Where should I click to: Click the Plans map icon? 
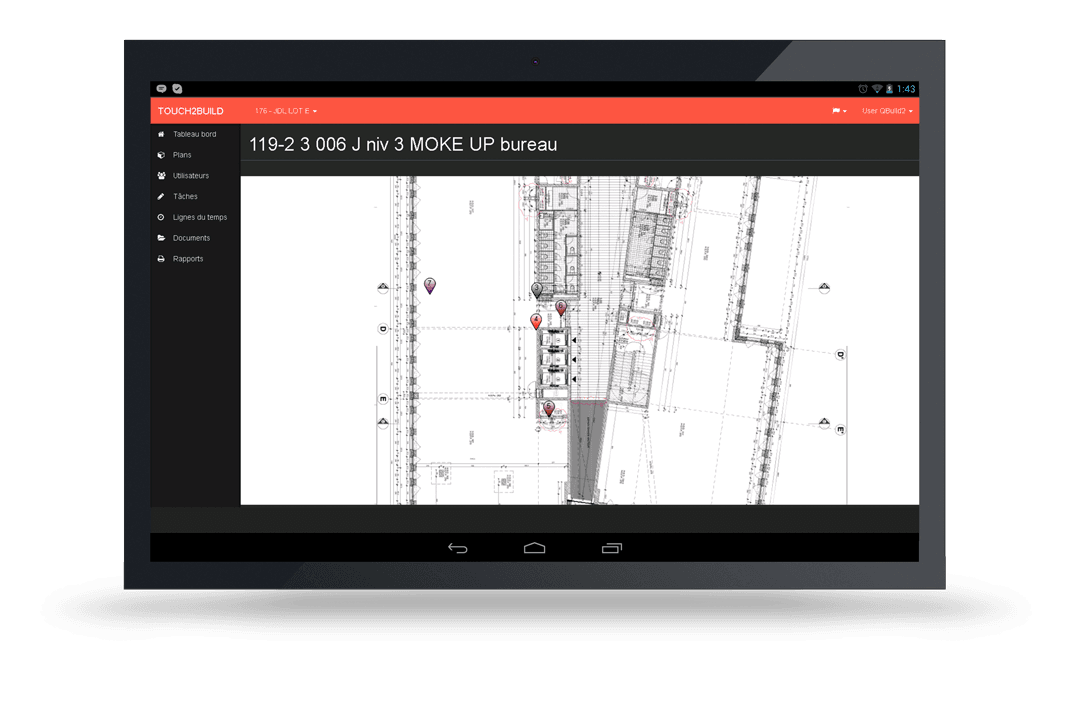[x=160, y=154]
